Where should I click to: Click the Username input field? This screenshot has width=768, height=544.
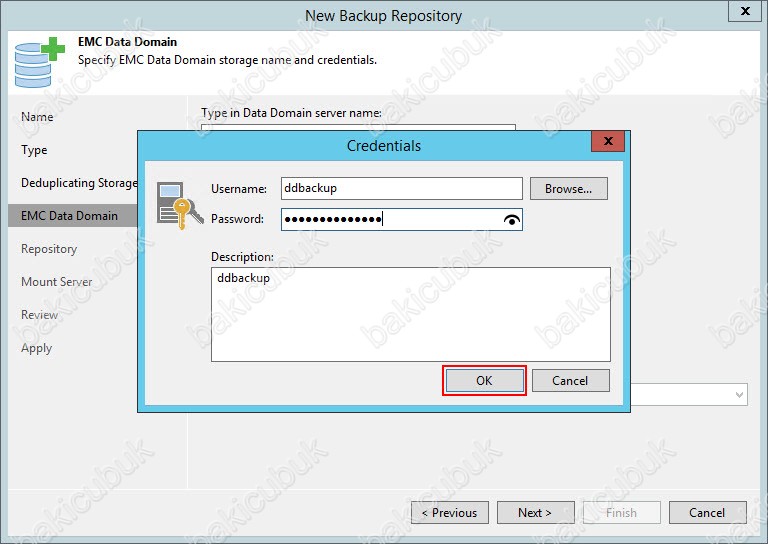[x=401, y=188]
